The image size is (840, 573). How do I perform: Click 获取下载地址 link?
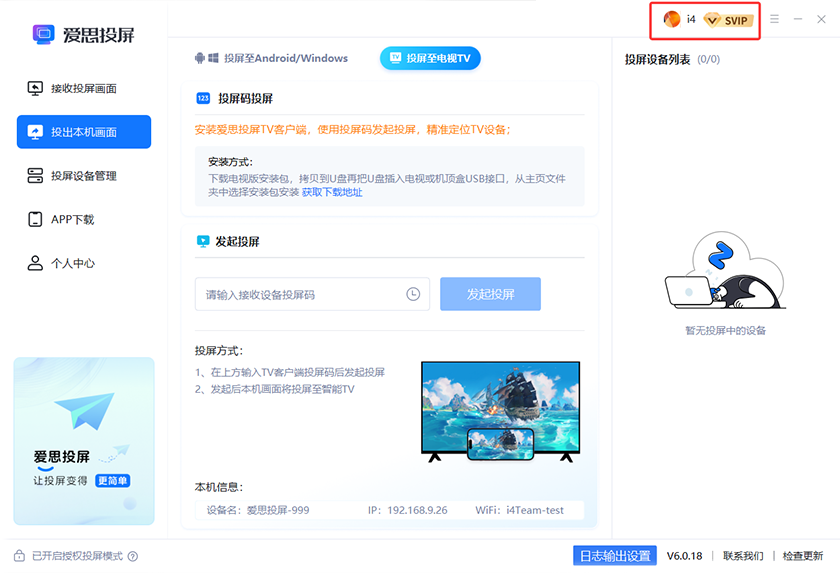332,192
